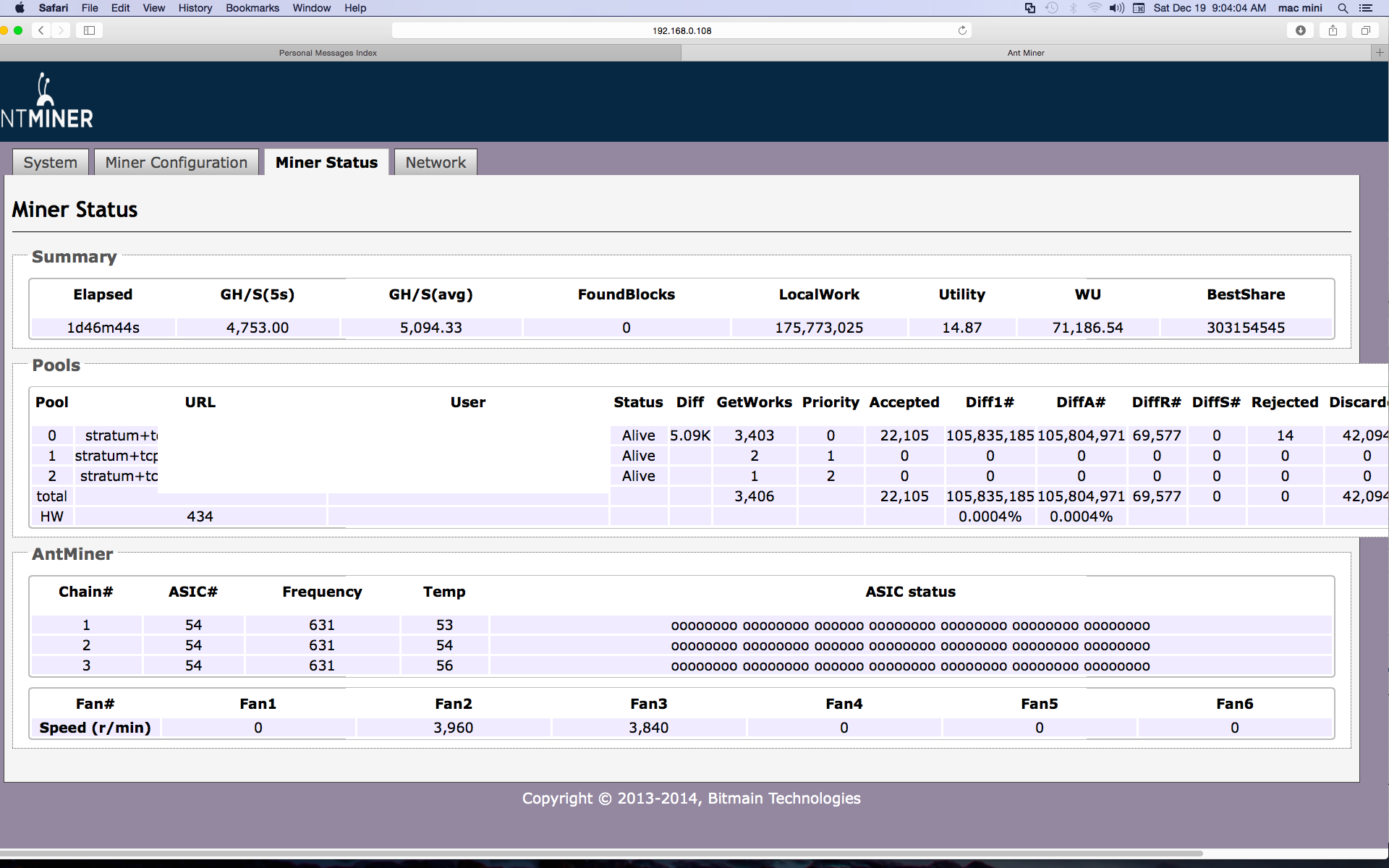Switch to Miner Configuration tab
The width and height of the screenshot is (1389, 868).
[177, 163]
